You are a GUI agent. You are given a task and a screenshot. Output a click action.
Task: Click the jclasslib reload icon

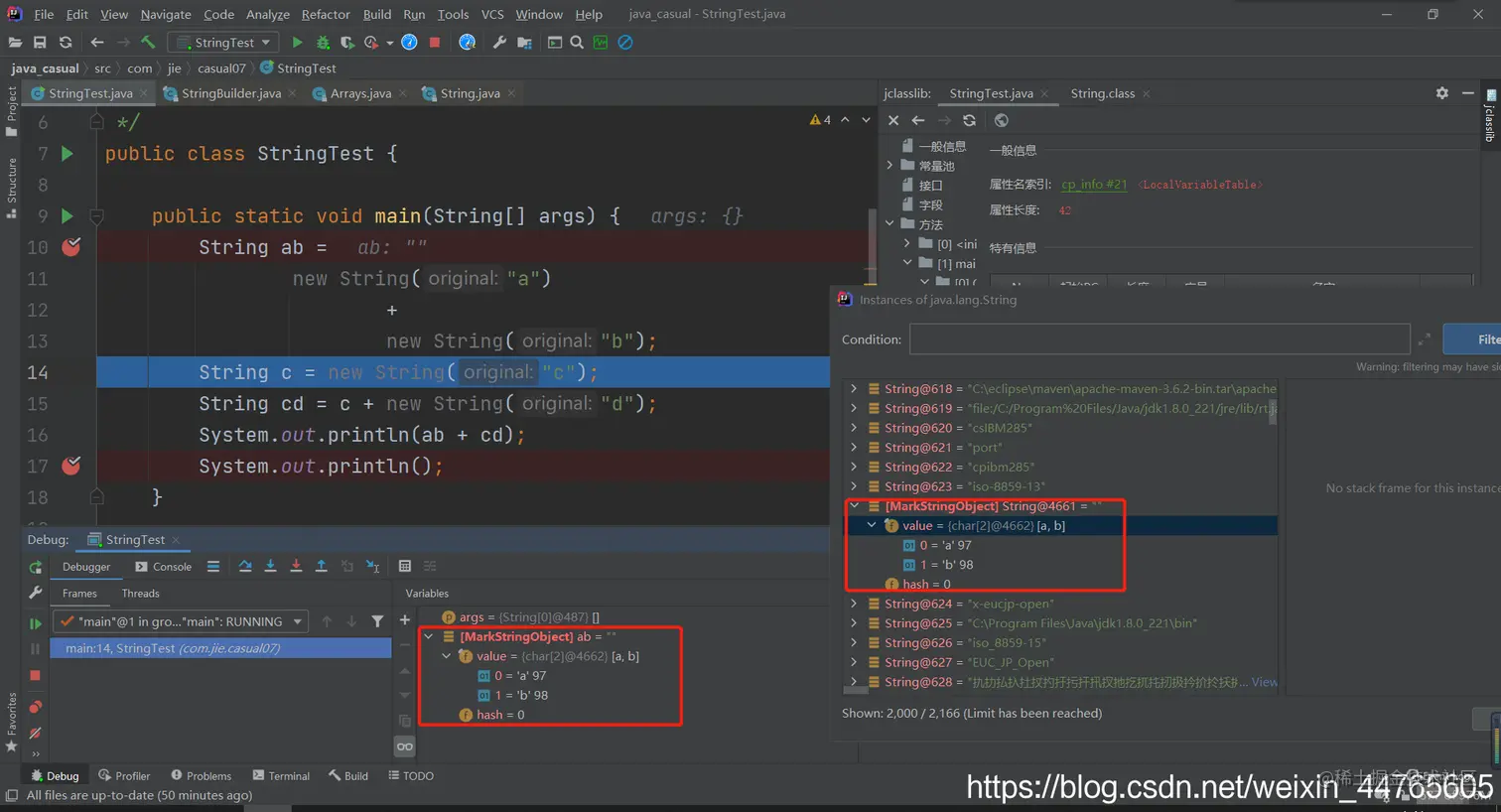[x=969, y=120]
